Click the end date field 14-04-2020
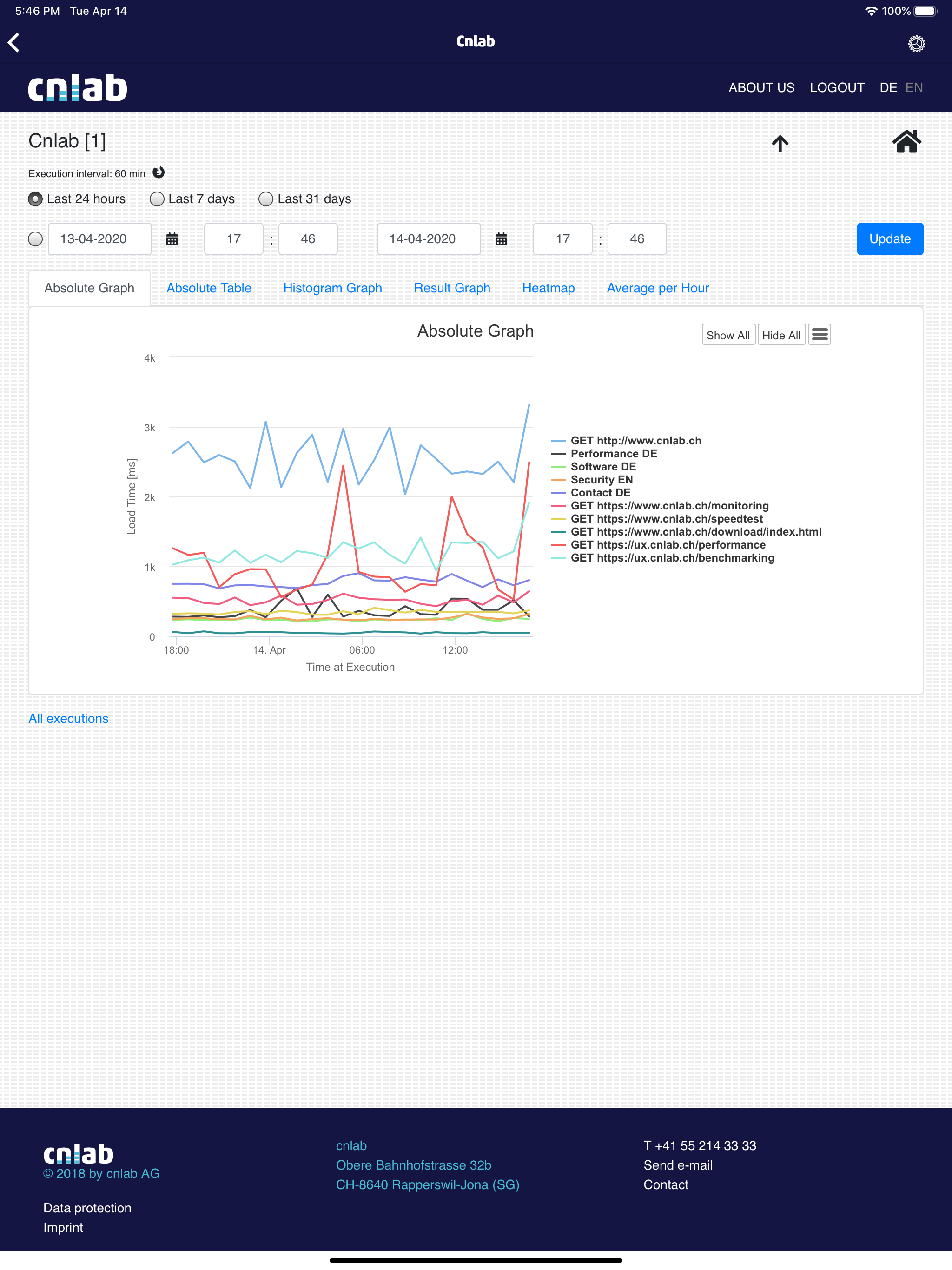 [x=429, y=239]
